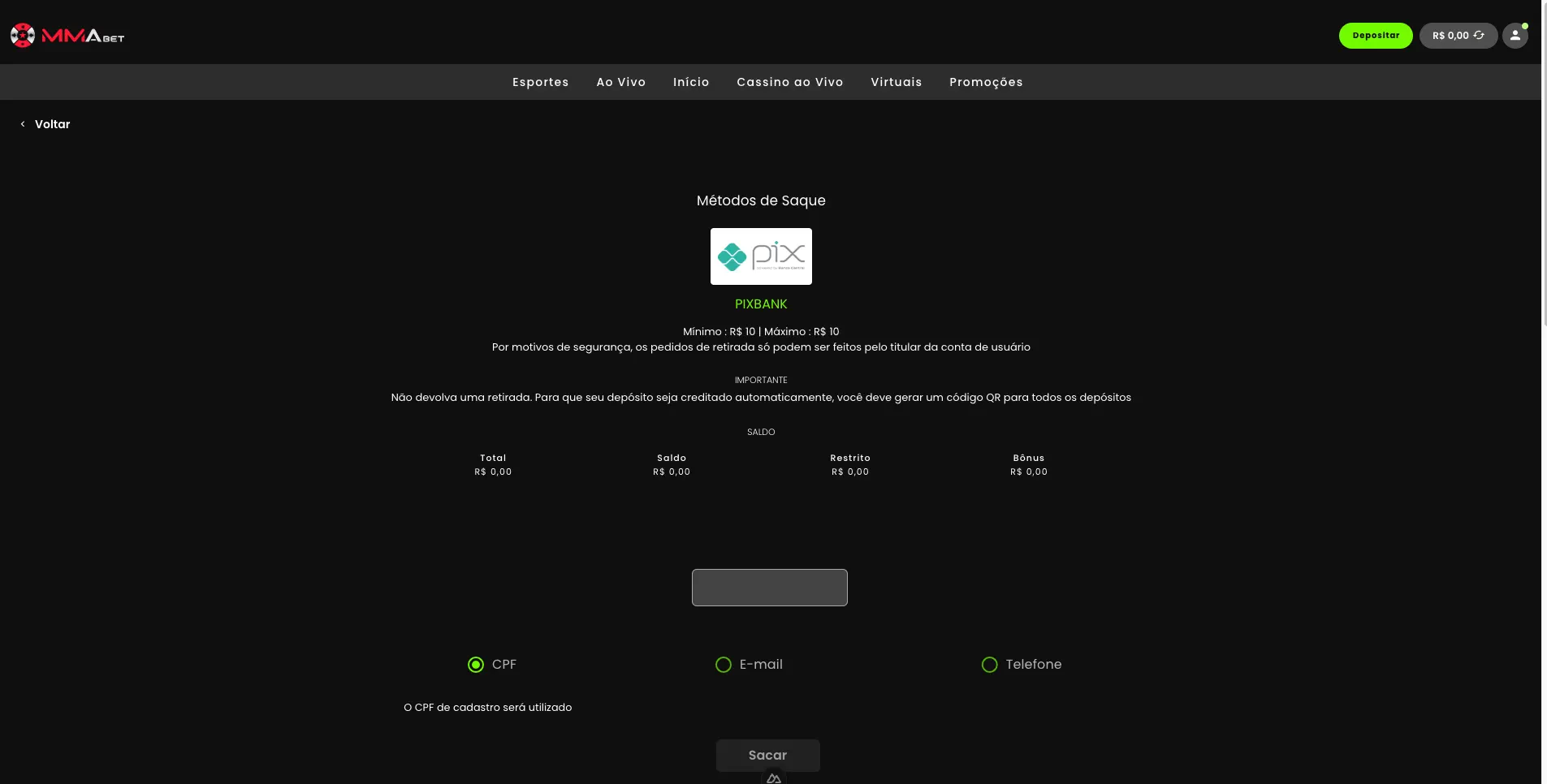Select the CPF radio option
The width and height of the screenshot is (1547, 784).
pyautogui.click(x=476, y=665)
